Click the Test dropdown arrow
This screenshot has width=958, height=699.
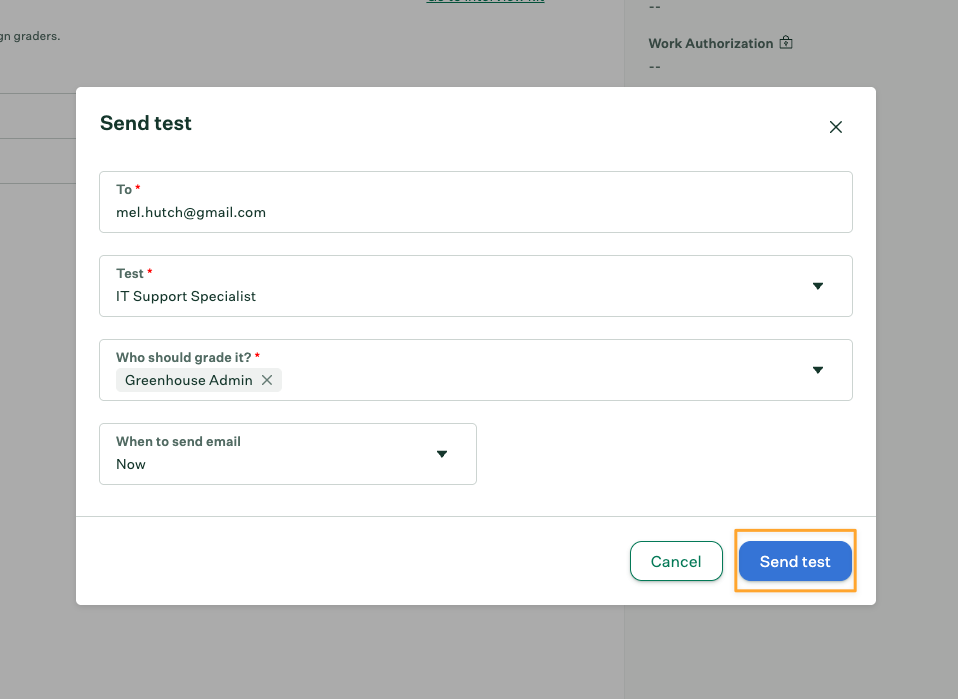[x=817, y=286]
